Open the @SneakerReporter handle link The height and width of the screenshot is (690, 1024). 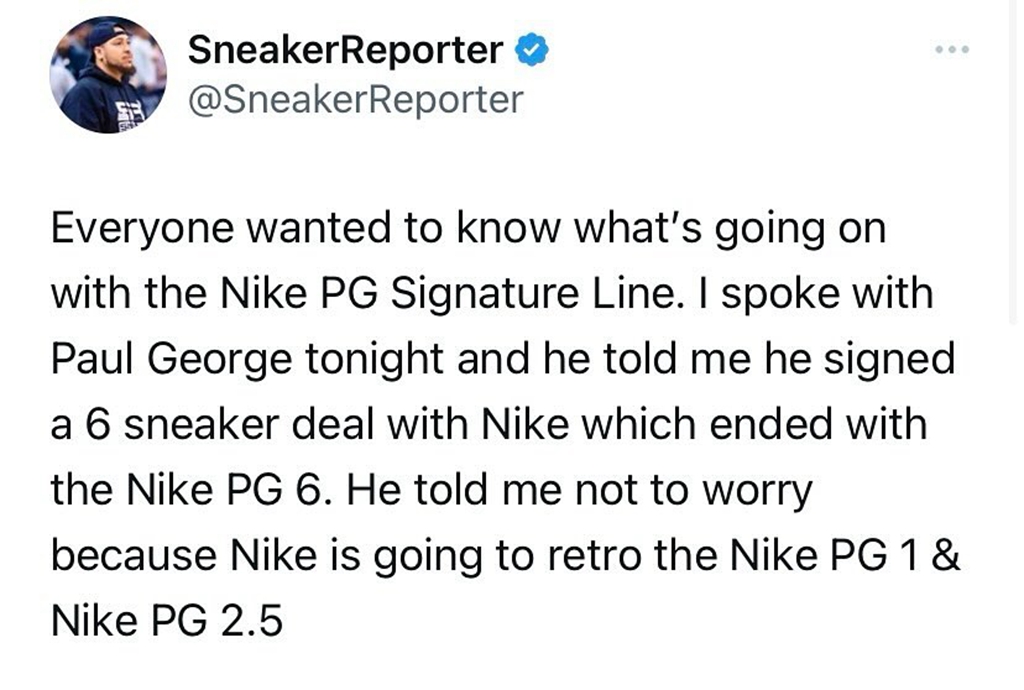coord(355,99)
